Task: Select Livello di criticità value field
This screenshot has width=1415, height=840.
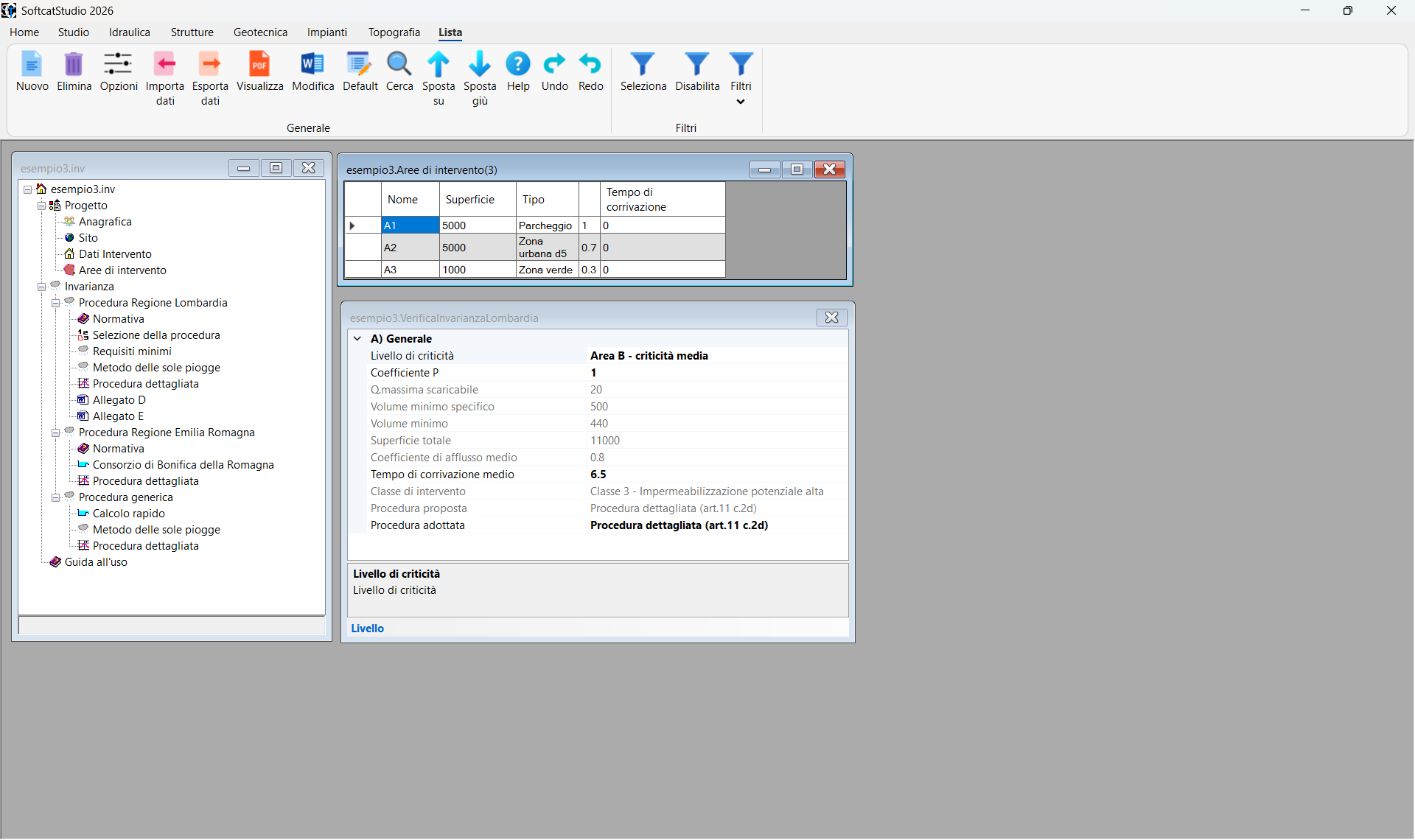Action: [x=717, y=356]
